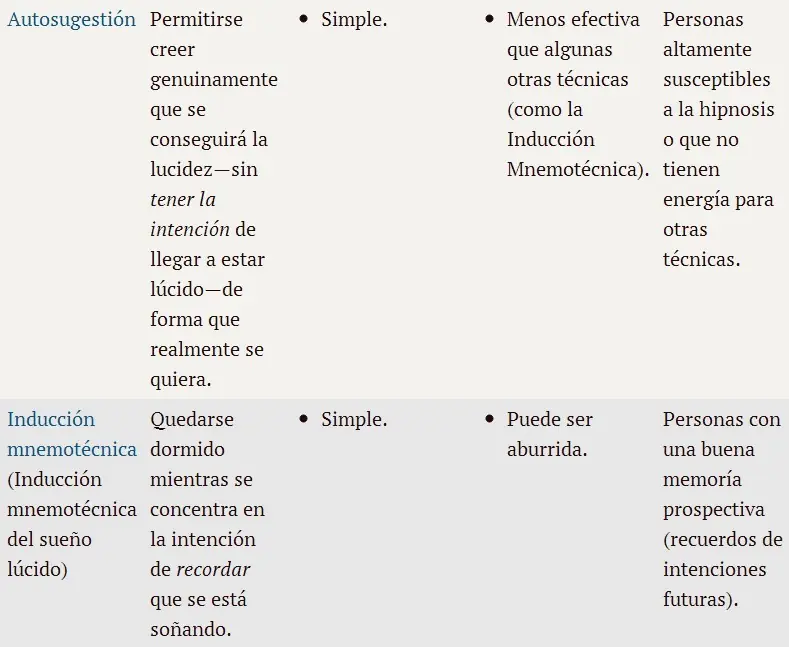The height and width of the screenshot is (647, 789).
Task: Click the italic word "recordar"
Action: [213, 570]
